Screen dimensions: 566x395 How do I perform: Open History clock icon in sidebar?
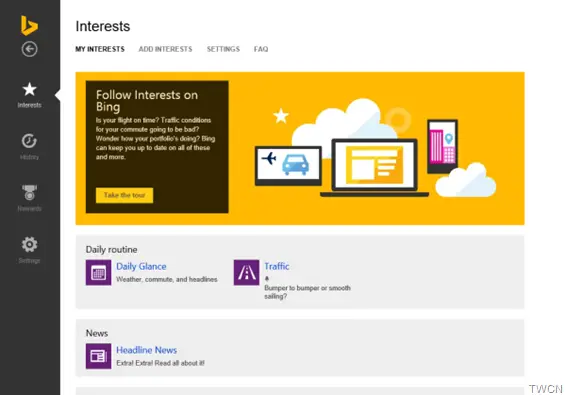click(x=29, y=141)
